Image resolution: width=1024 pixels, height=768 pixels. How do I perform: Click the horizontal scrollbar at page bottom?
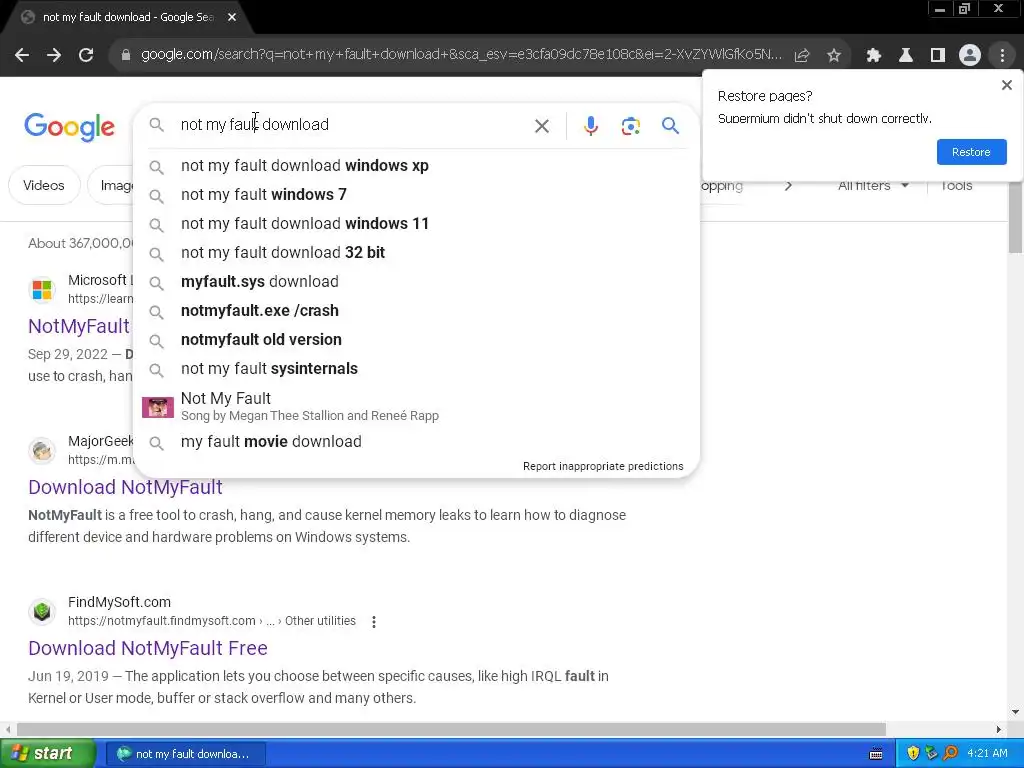coord(451,729)
